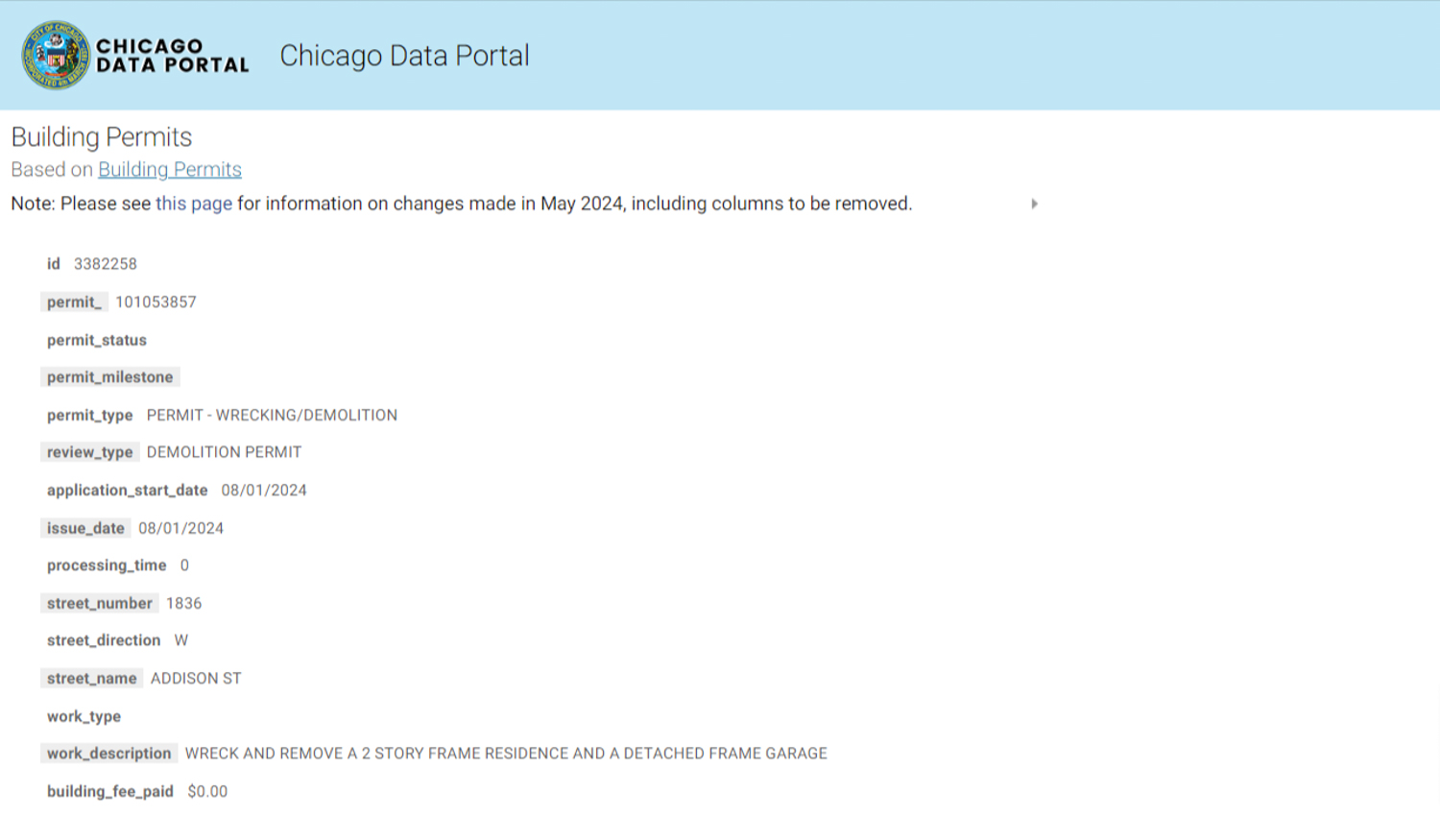
Task: Click the permit_milestone field label
Action: 110,377
